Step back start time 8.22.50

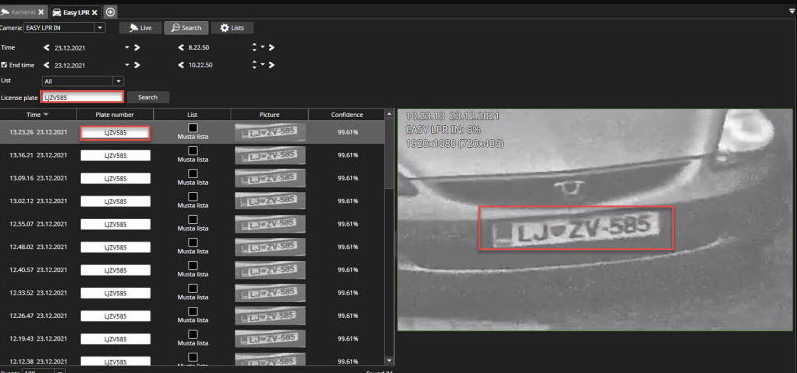[180, 48]
